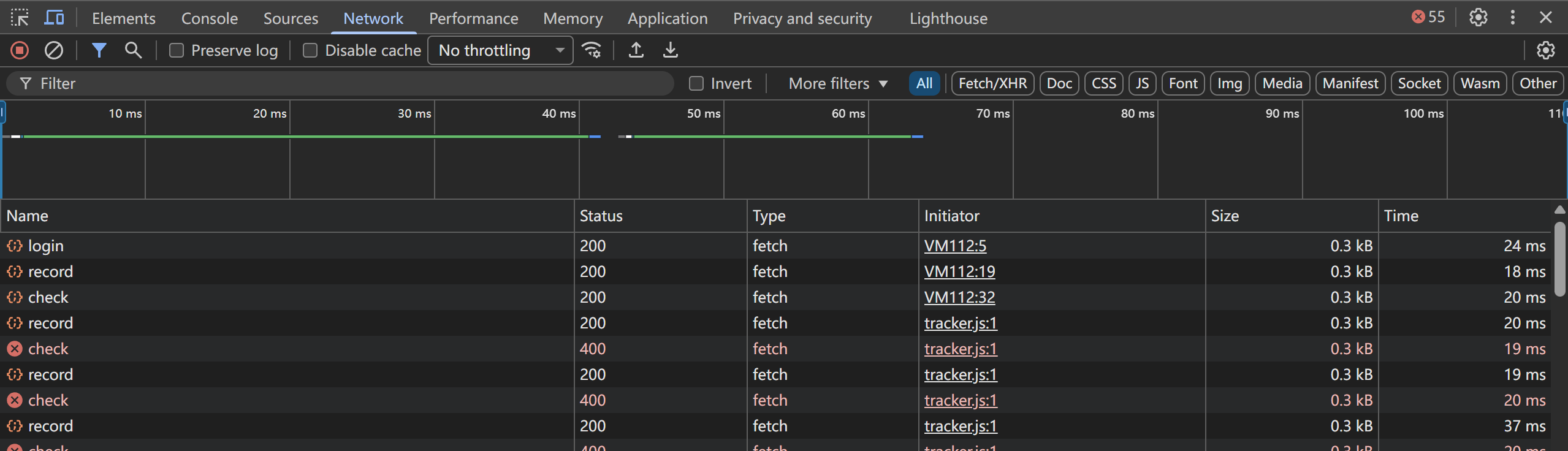The height and width of the screenshot is (451, 1568).
Task: Switch to the Elements tab
Action: click(x=124, y=18)
